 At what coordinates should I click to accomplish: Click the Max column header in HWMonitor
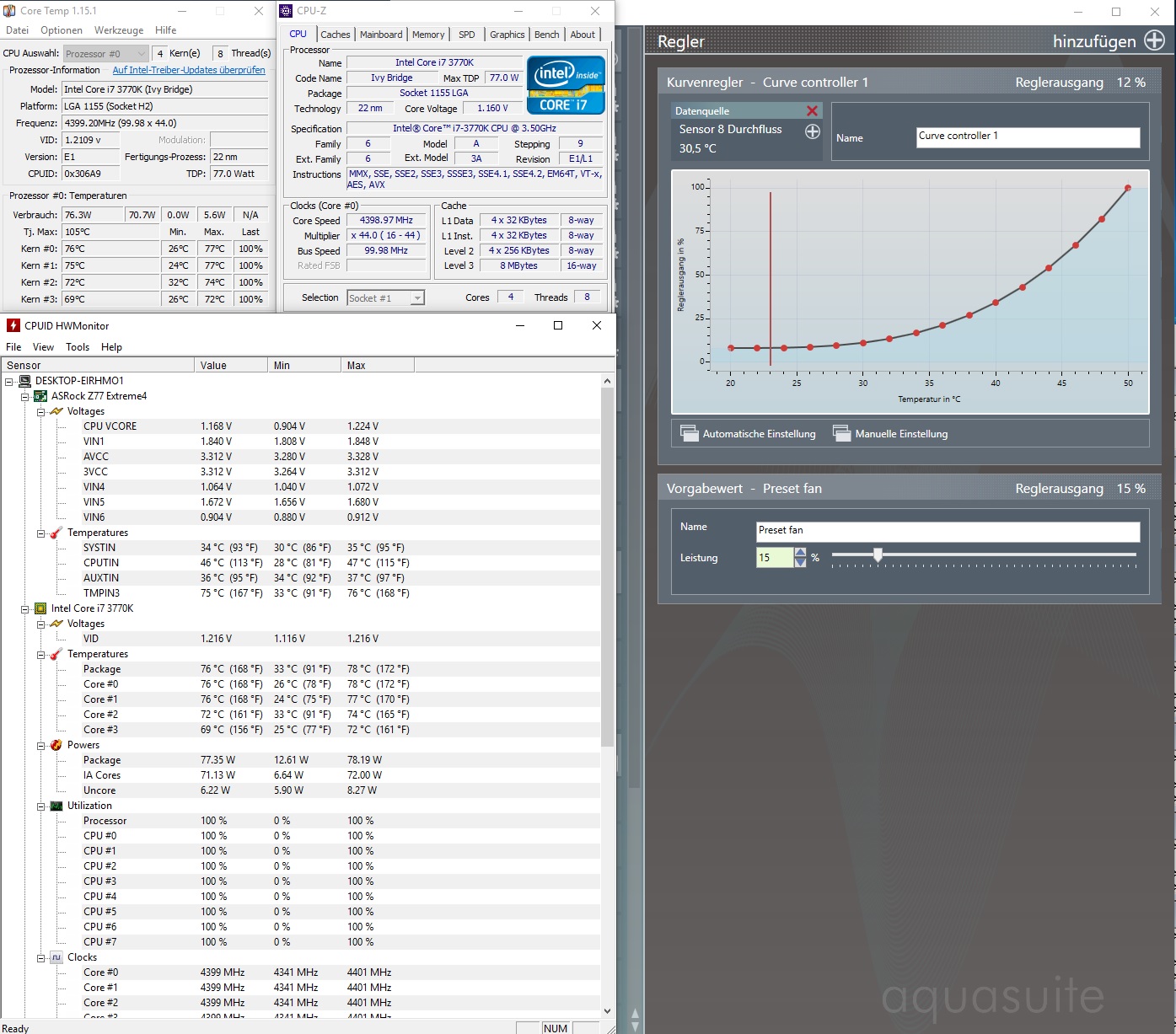(x=378, y=365)
